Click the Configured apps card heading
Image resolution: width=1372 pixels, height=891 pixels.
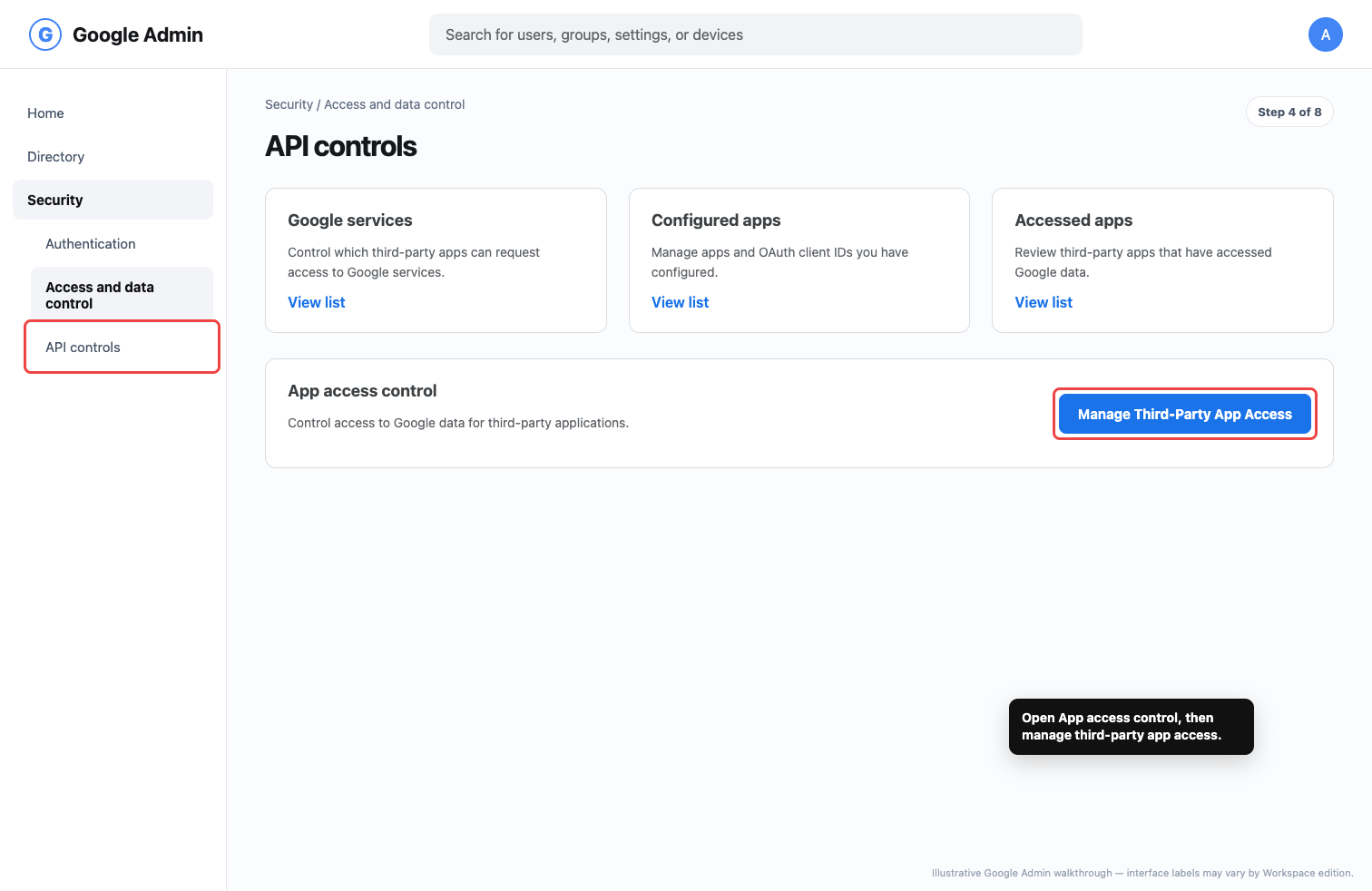(716, 220)
